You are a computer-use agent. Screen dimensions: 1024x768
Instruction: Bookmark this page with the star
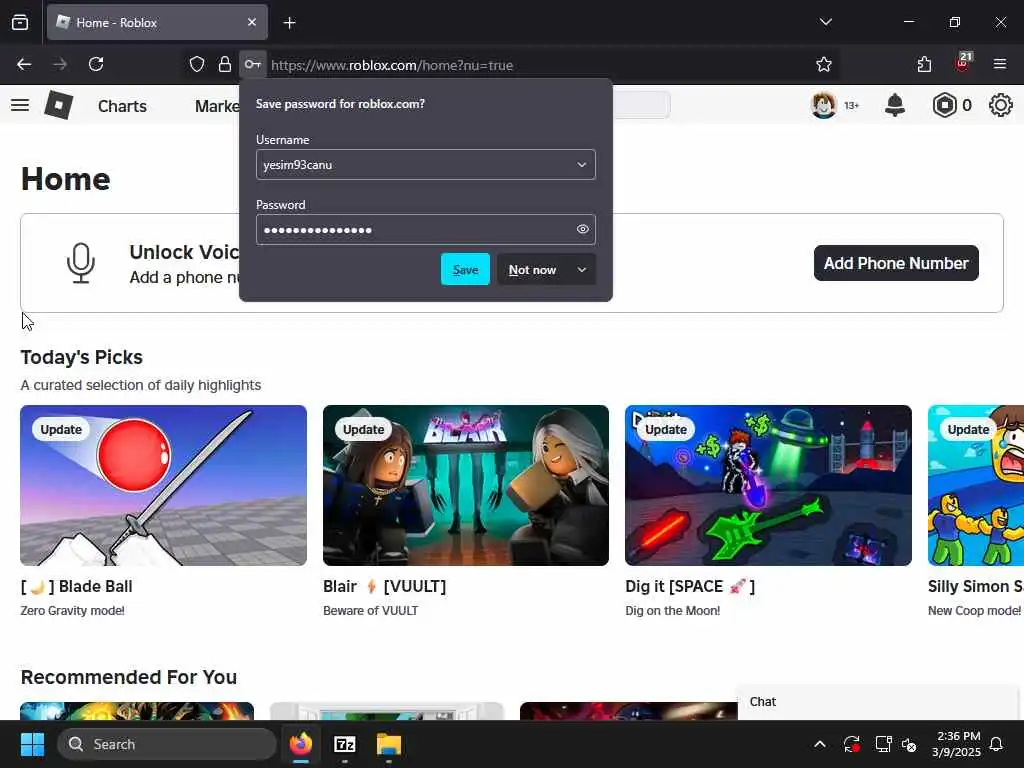[x=824, y=64]
